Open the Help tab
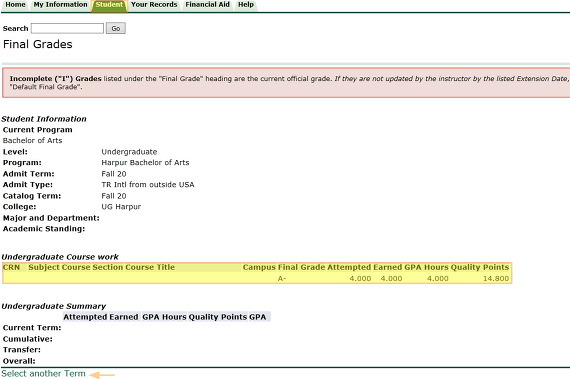The height and width of the screenshot is (379, 570). coord(246,5)
